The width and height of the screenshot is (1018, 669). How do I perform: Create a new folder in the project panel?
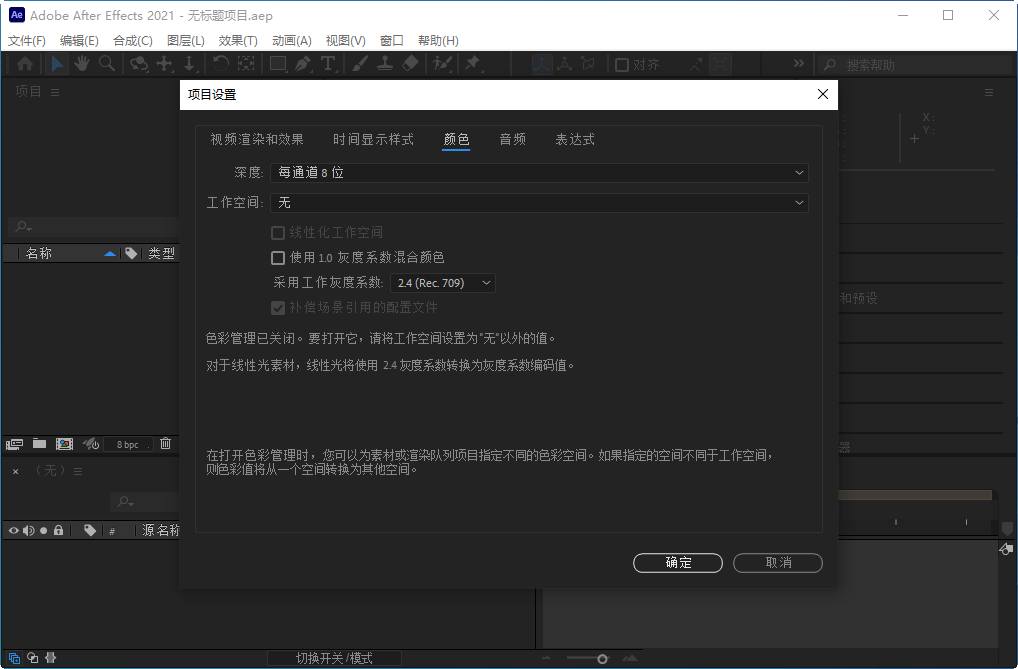pyautogui.click(x=39, y=444)
